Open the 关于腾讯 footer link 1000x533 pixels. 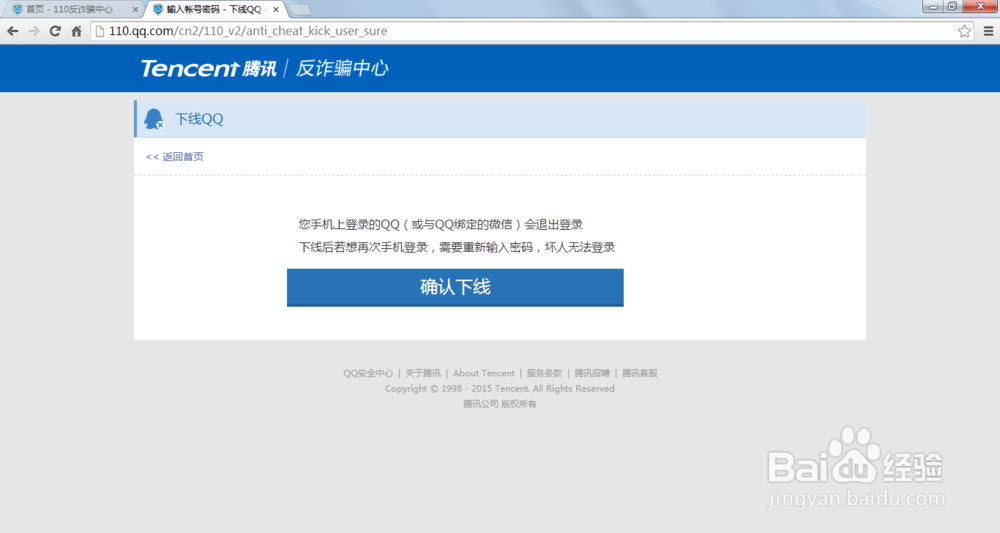(423, 373)
